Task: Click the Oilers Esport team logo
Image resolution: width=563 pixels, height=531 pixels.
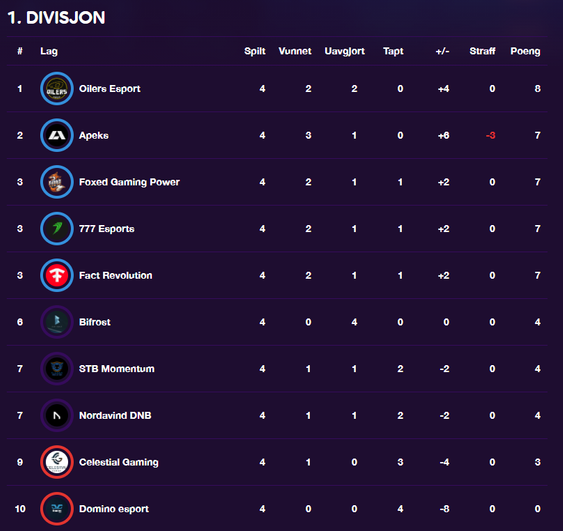Action: pyautogui.click(x=57, y=89)
